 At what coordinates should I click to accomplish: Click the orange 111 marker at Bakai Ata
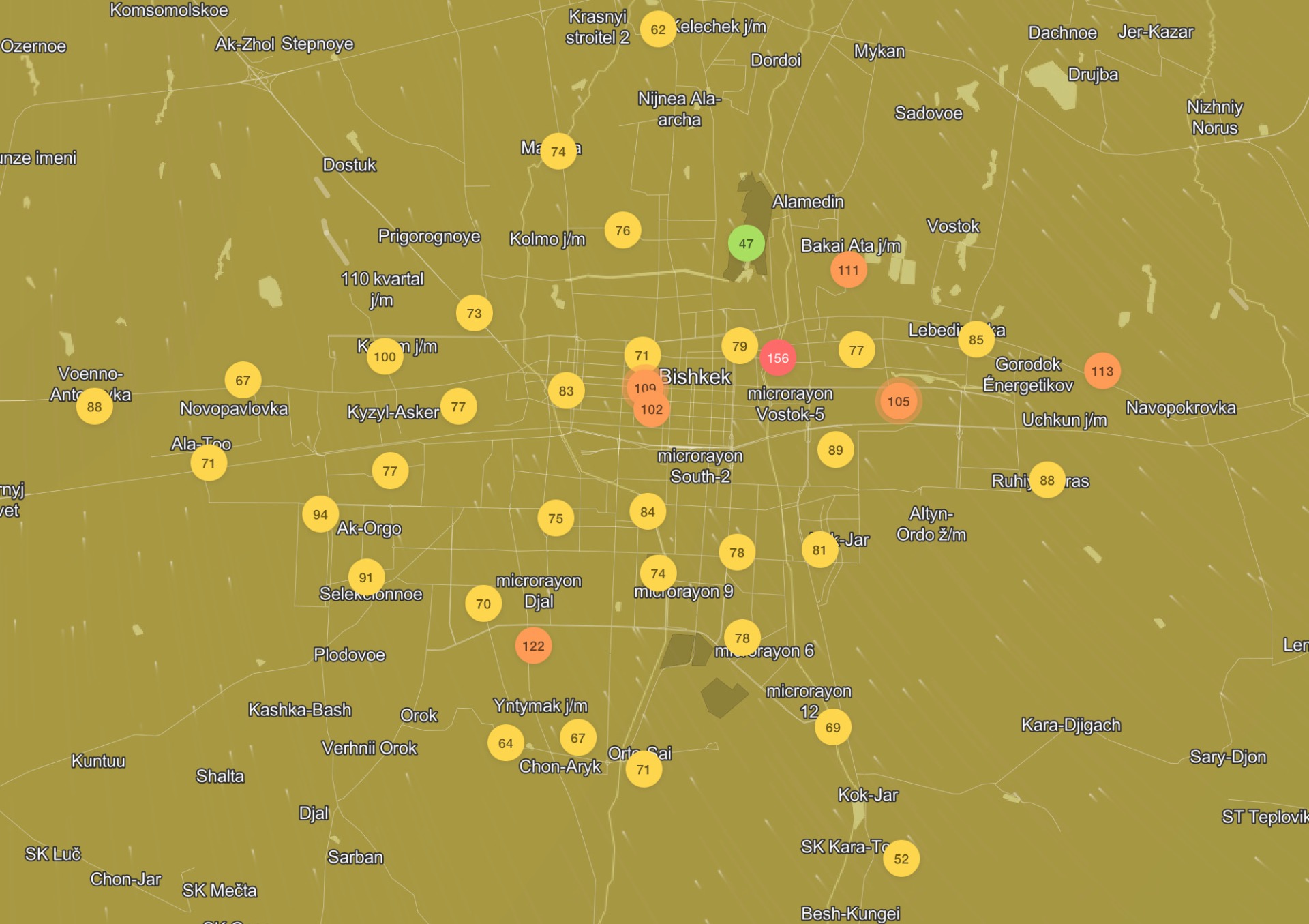coord(848,270)
